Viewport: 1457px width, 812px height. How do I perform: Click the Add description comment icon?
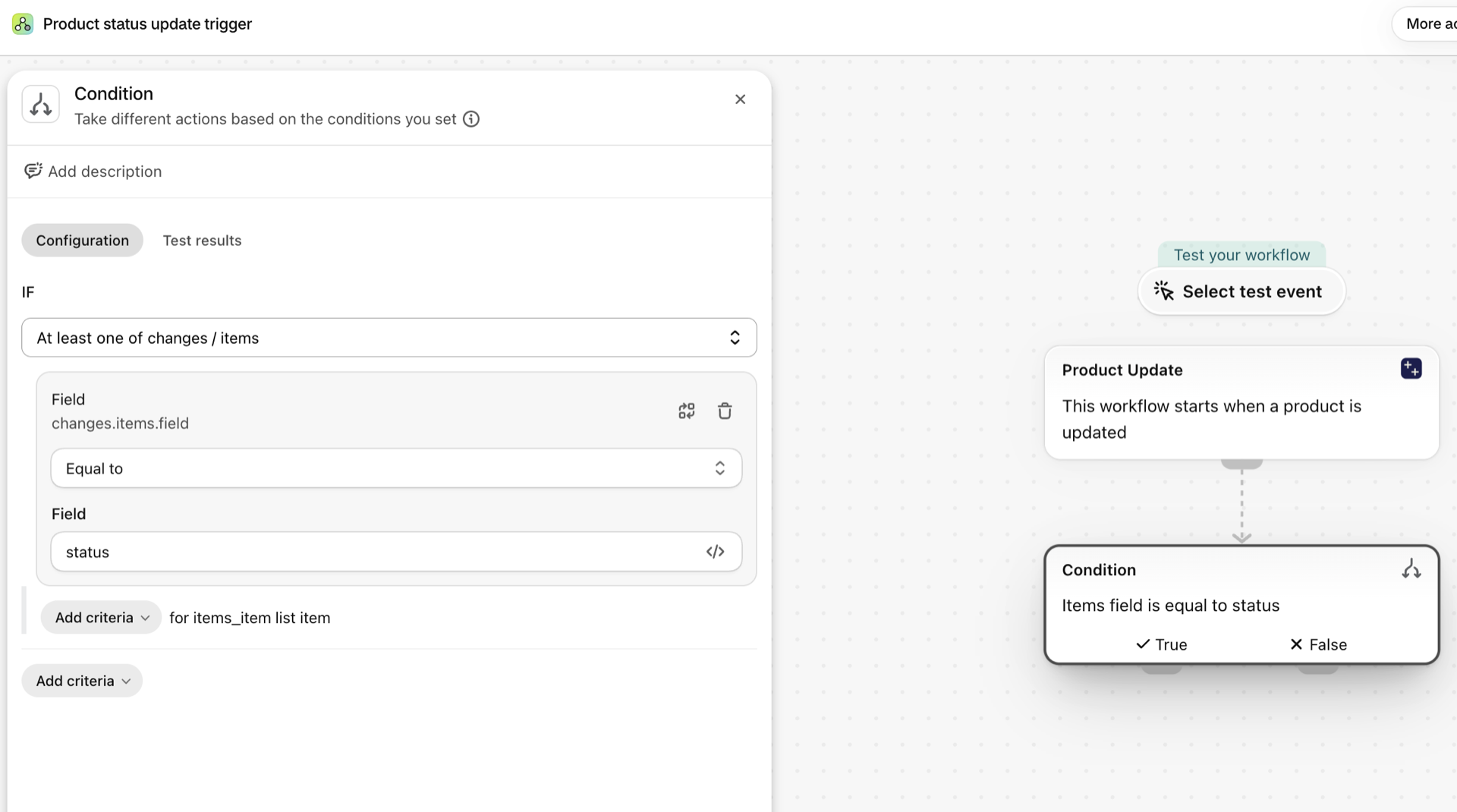click(x=33, y=171)
